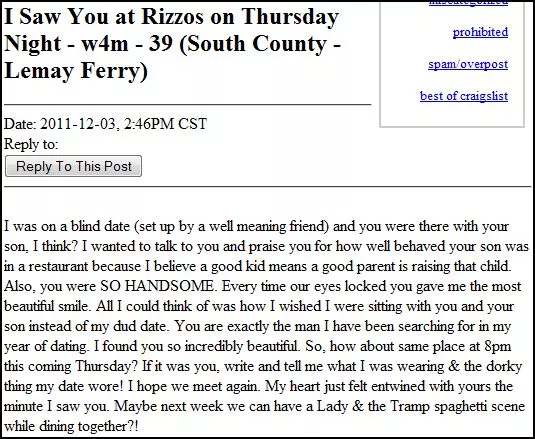Click the cut-off miscategorized link at top
The image size is (535, 439).
[468, 3]
